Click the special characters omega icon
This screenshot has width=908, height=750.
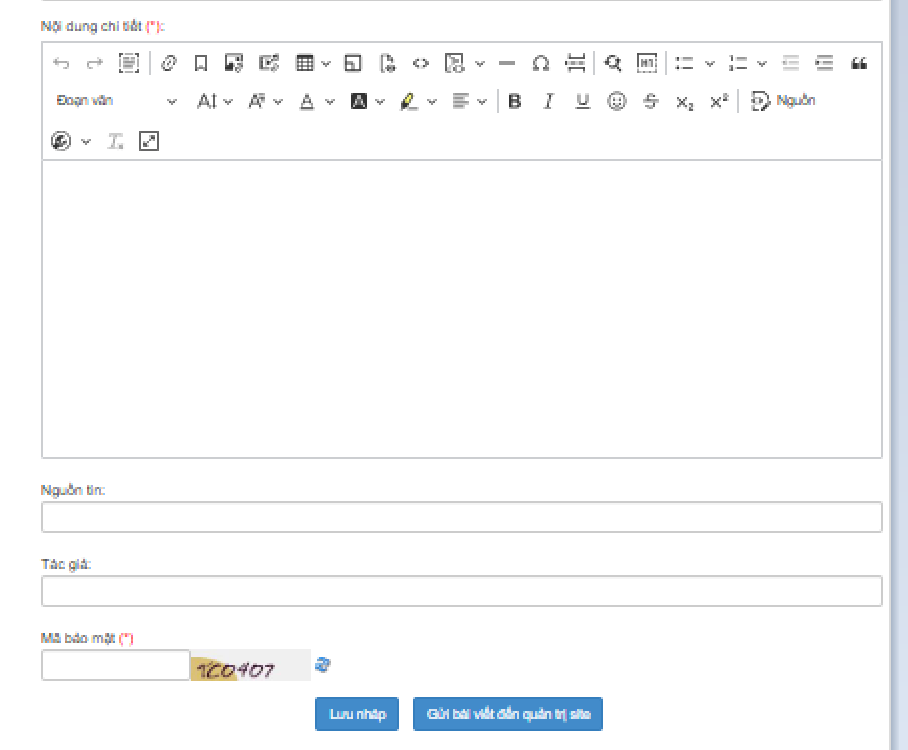pyautogui.click(x=540, y=63)
